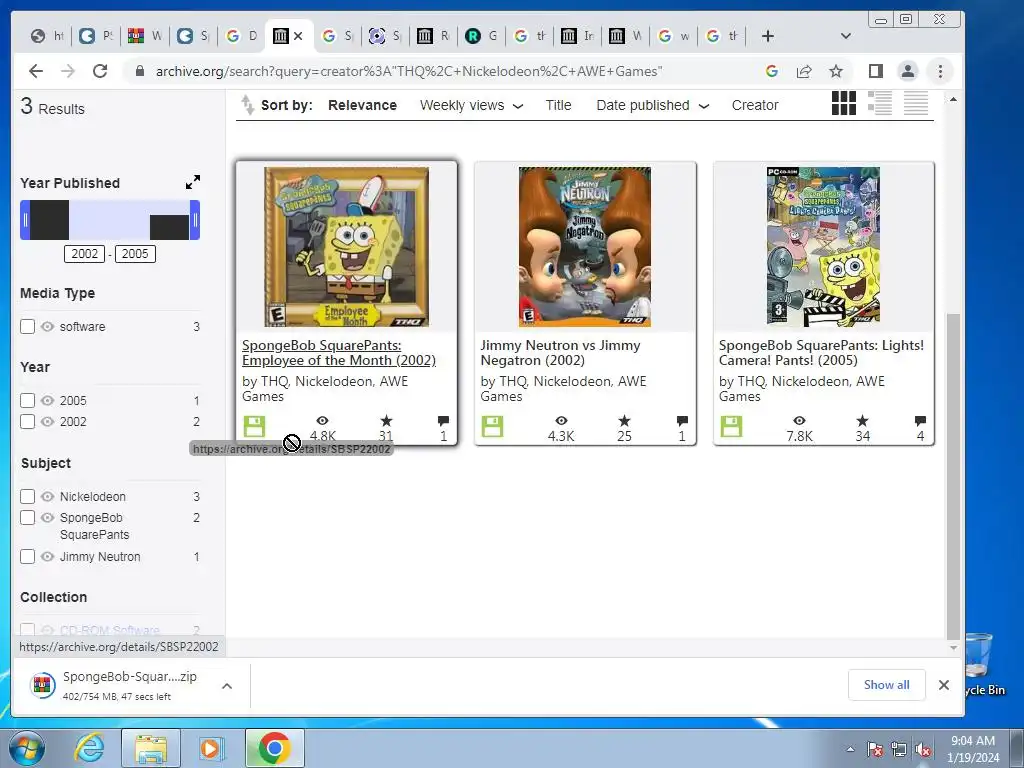Open Jimmy Neutron vs Jimmy Negatron title
Image resolution: width=1024 pixels, height=768 pixels.
[x=560, y=353]
